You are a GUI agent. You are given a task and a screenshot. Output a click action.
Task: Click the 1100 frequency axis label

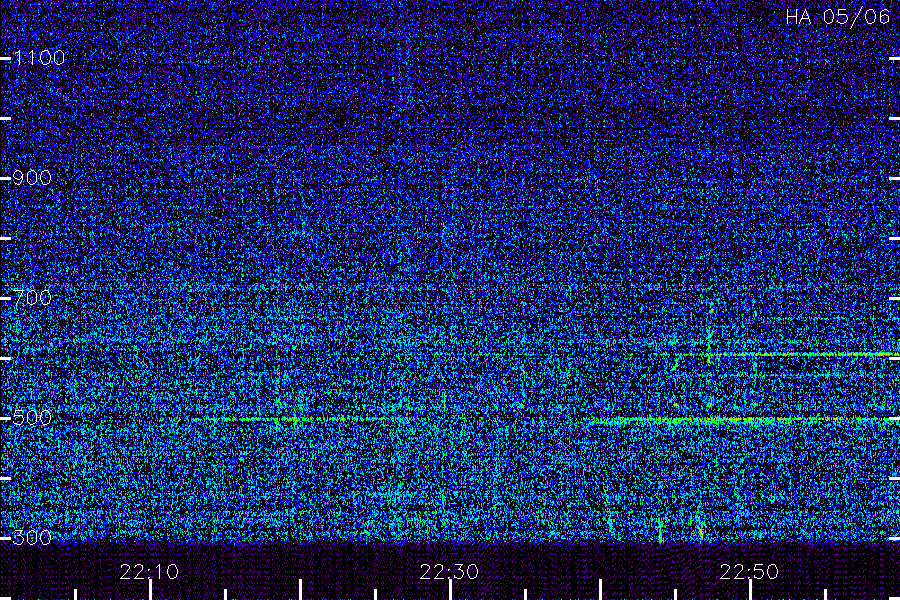39,57
